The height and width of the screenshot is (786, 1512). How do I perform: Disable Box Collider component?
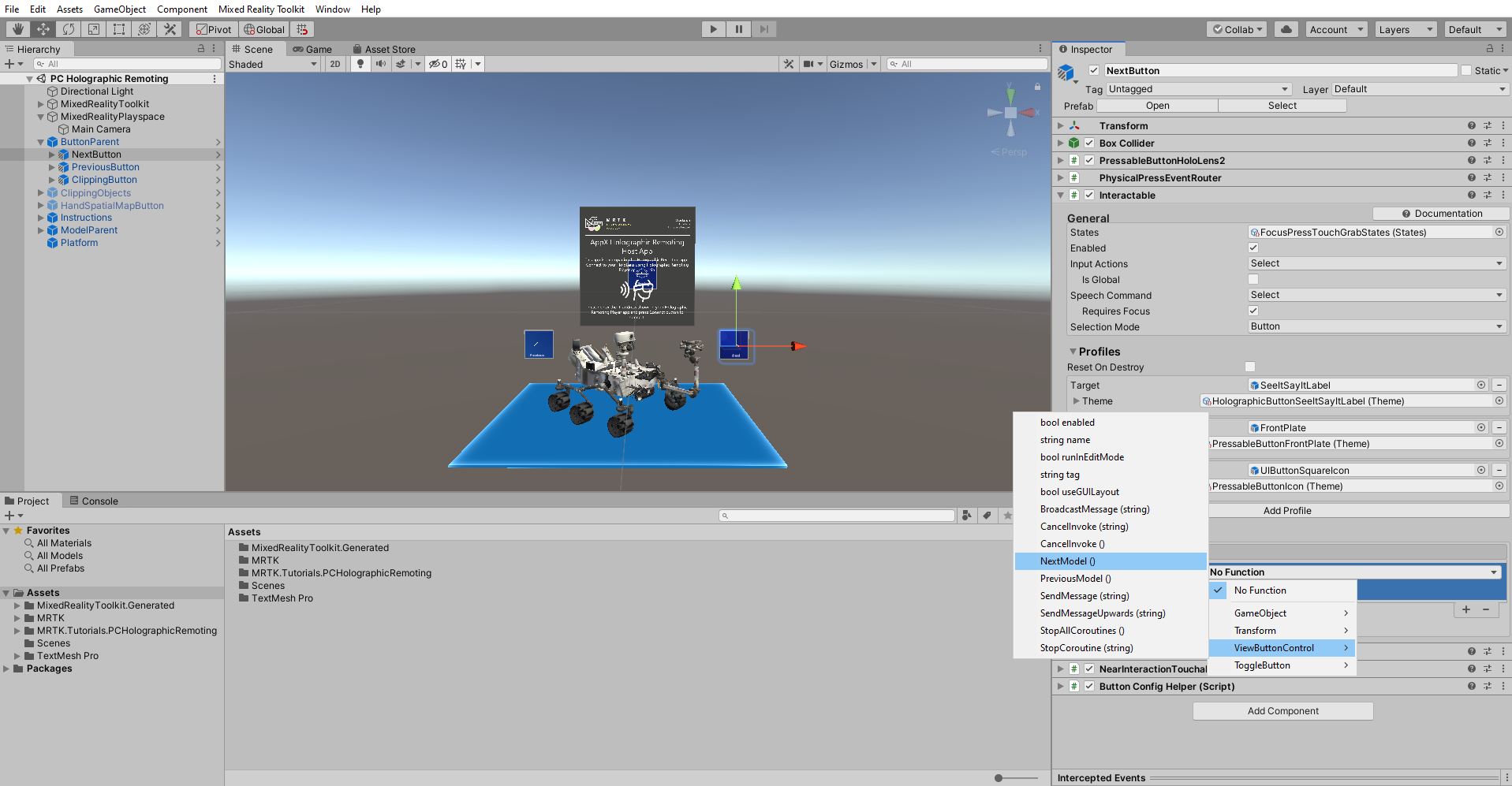point(1089,143)
